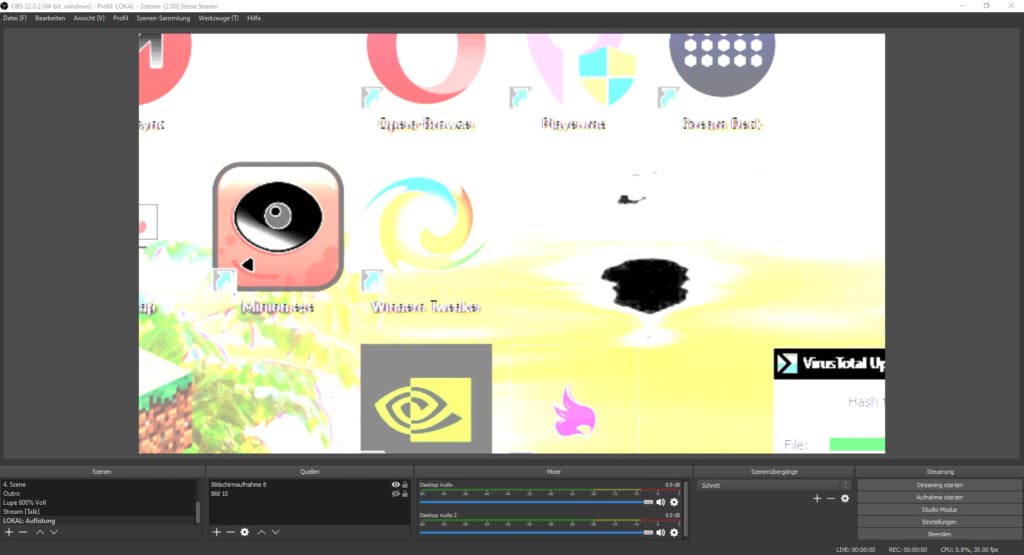The width and height of the screenshot is (1024, 555).
Task: Open the Szenen-Sammlung menu
Action: coord(163,18)
